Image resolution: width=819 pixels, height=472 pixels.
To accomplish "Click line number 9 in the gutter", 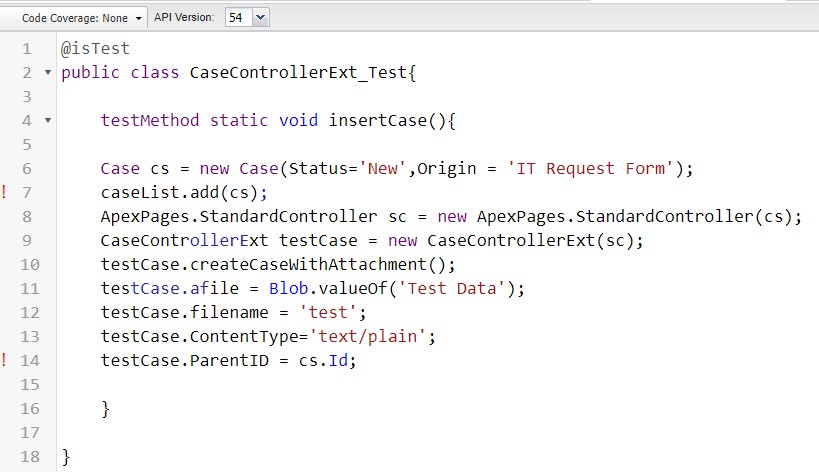I will pyautogui.click(x=26, y=240).
